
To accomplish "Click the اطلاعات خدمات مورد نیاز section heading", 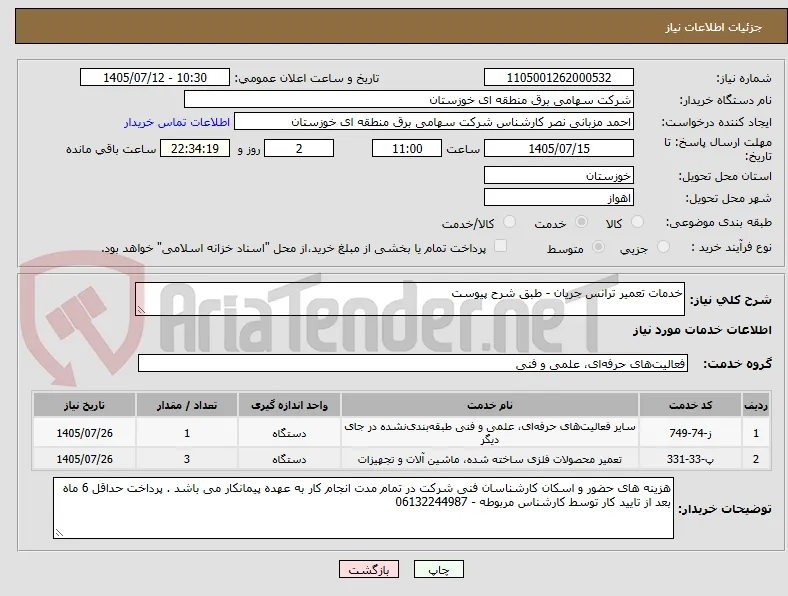I will coord(702,330).
